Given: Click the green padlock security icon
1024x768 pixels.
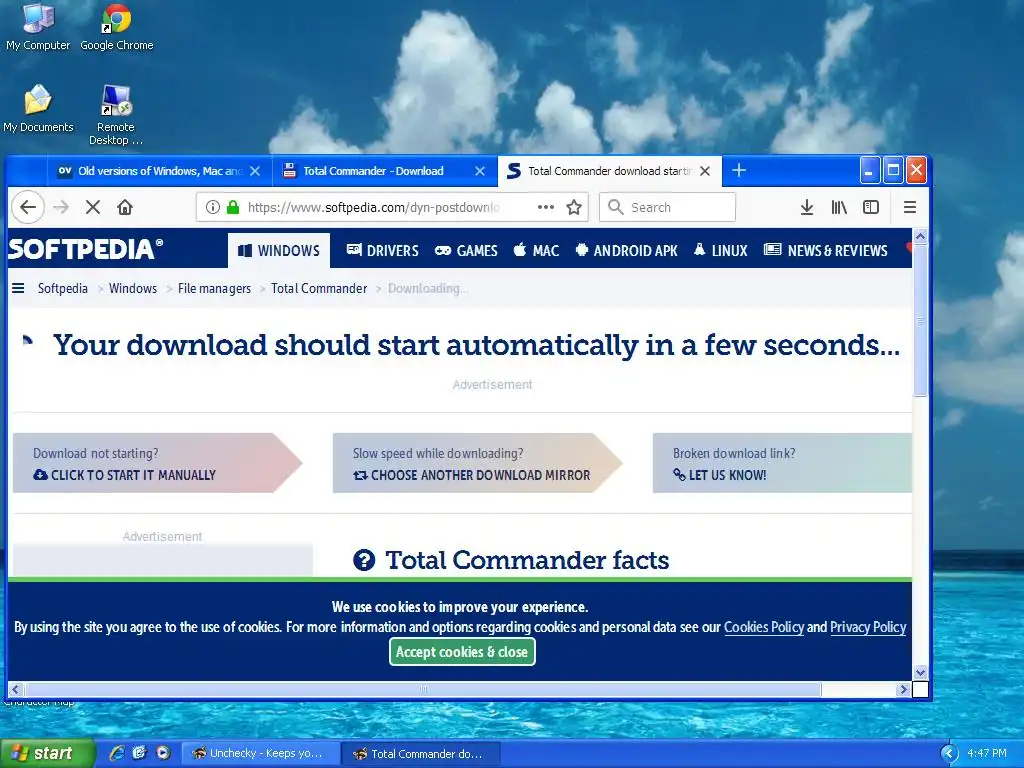Looking at the screenshot, I should pos(233,207).
